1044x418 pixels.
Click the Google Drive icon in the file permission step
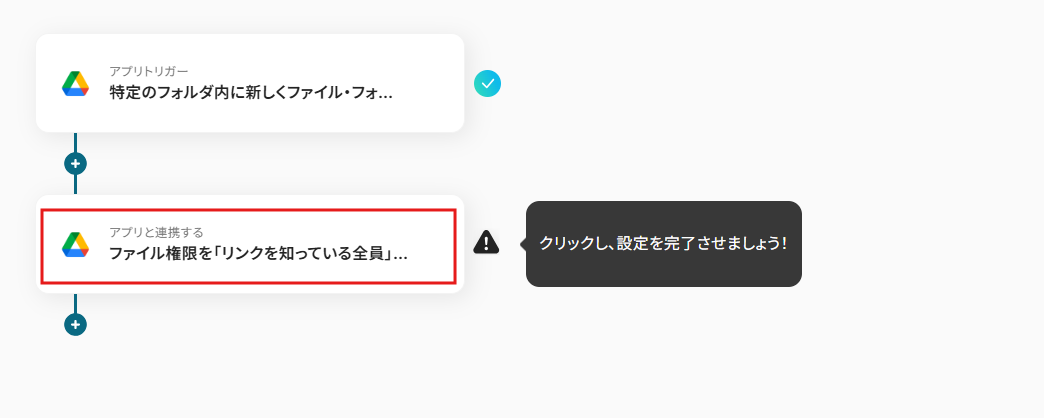click(75, 244)
